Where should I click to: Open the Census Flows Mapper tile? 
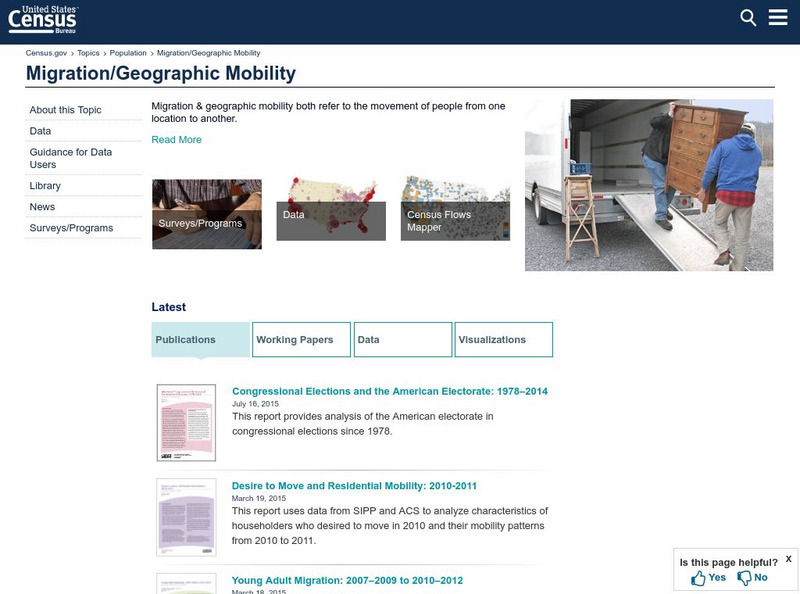[455, 210]
